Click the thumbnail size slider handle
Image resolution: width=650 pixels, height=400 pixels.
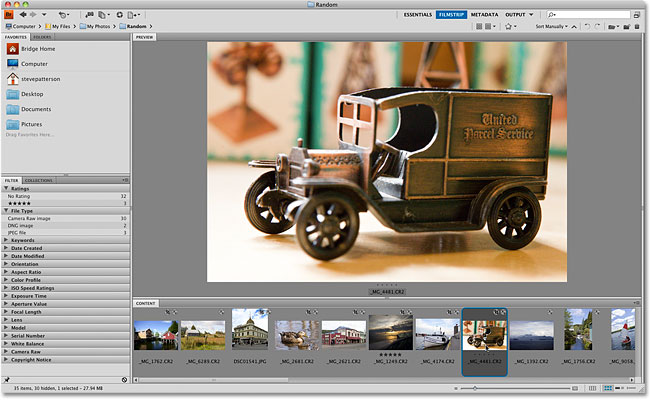[475, 388]
